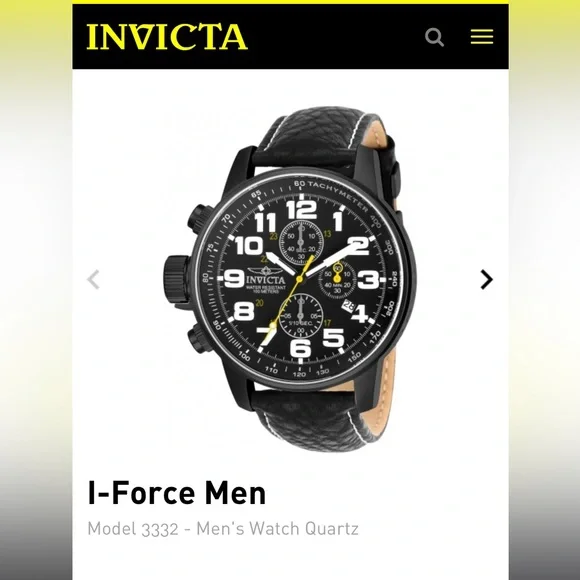The width and height of the screenshot is (580, 580).
Task: Click the yellow Invicta header logo
Action: [167, 37]
